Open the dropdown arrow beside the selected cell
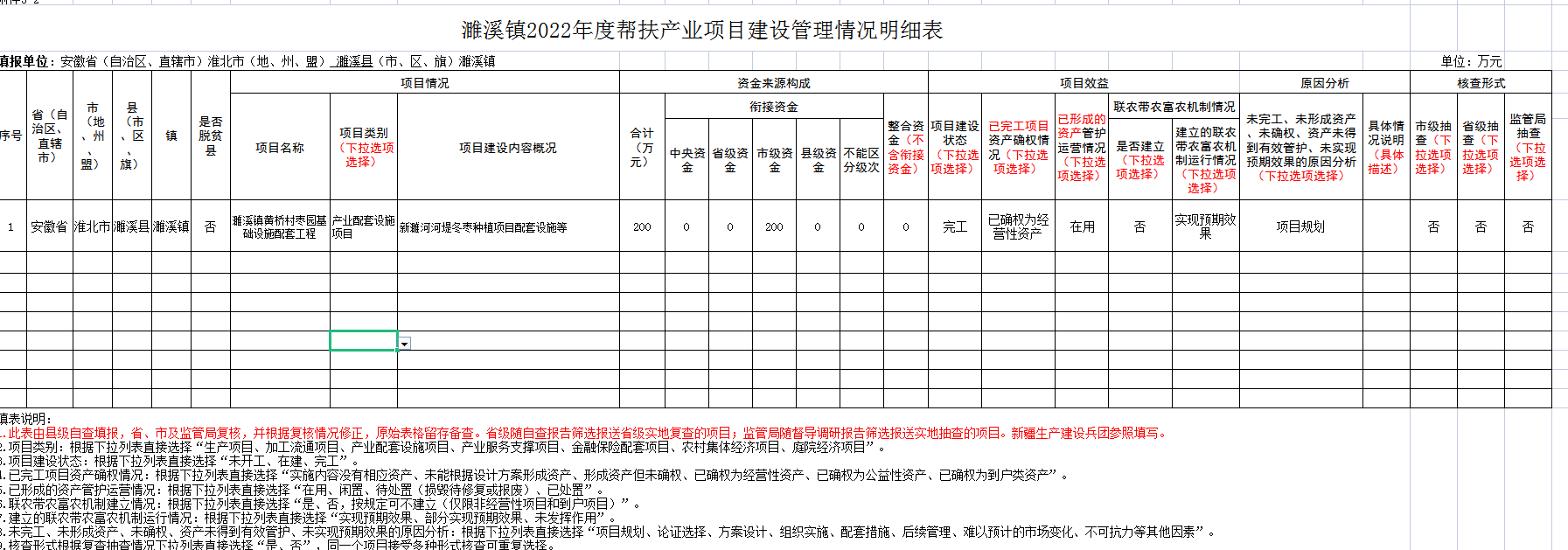1568x550 pixels. click(405, 344)
